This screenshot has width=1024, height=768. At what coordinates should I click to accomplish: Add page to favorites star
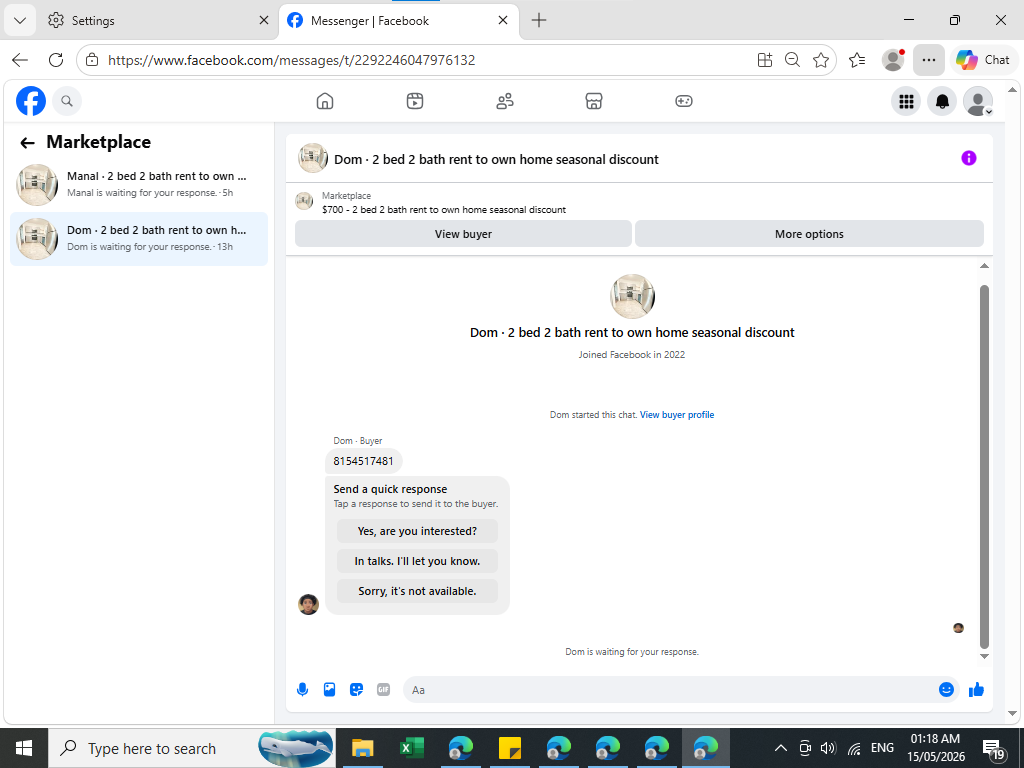click(821, 60)
